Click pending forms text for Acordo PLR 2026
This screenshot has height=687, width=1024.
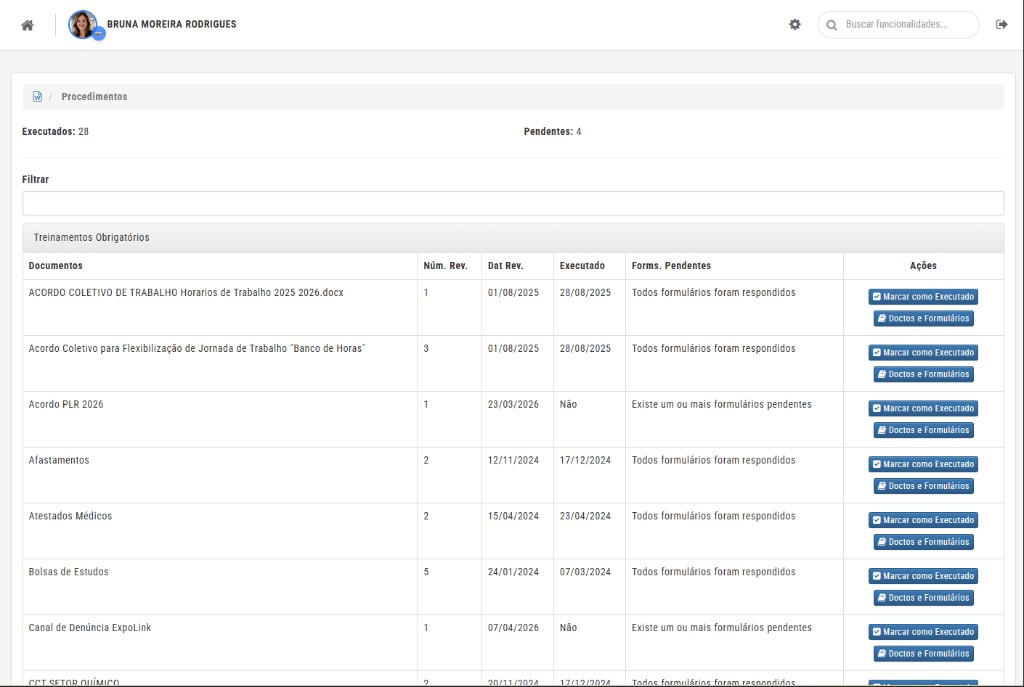click(722, 404)
